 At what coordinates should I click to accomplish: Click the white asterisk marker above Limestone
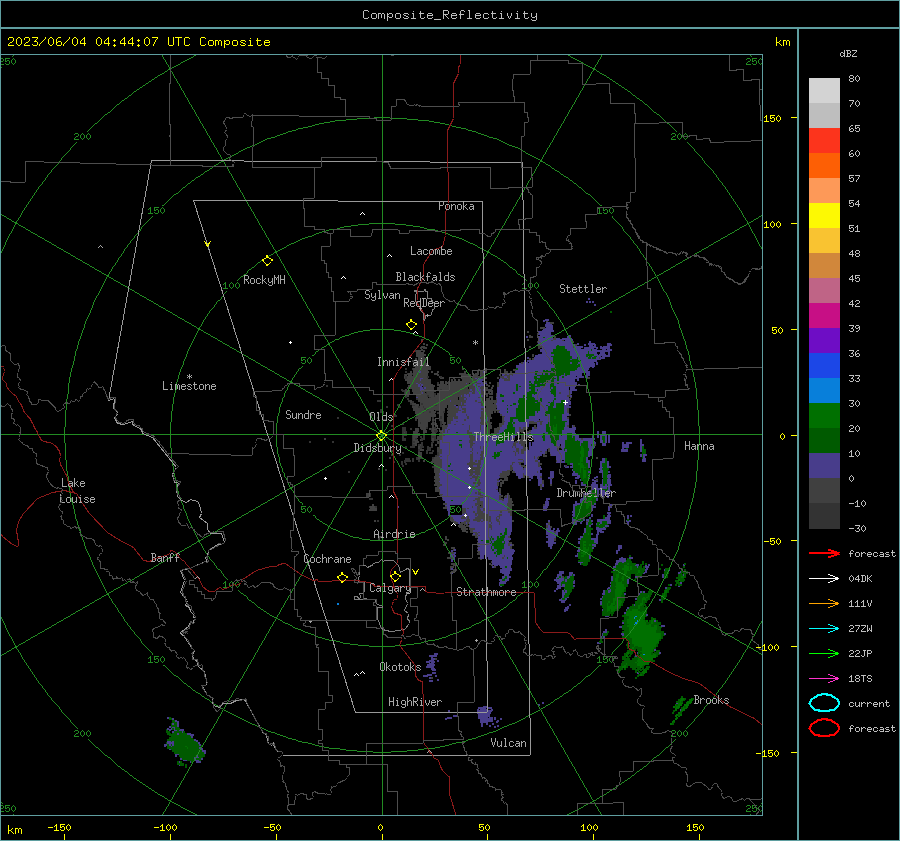tap(189, 377)
